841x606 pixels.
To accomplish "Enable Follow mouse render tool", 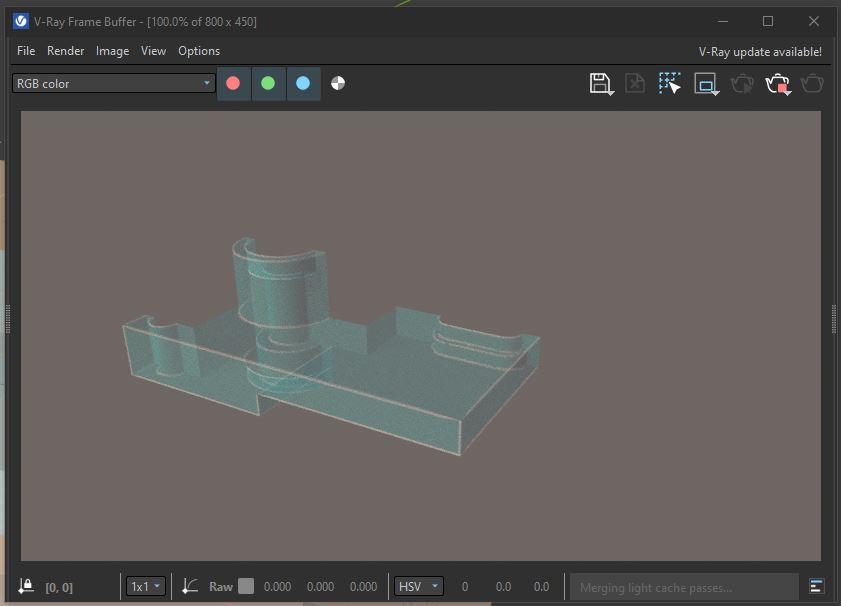I will point(670,84).
